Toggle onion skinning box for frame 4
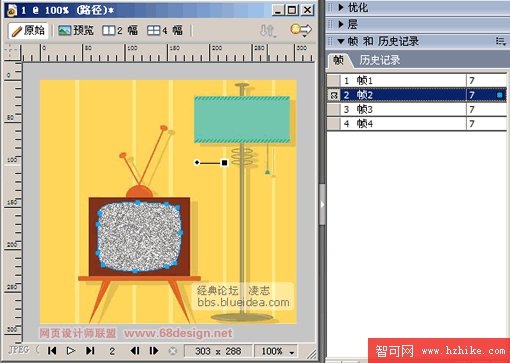Screen dimensions: 510x363 334,124
